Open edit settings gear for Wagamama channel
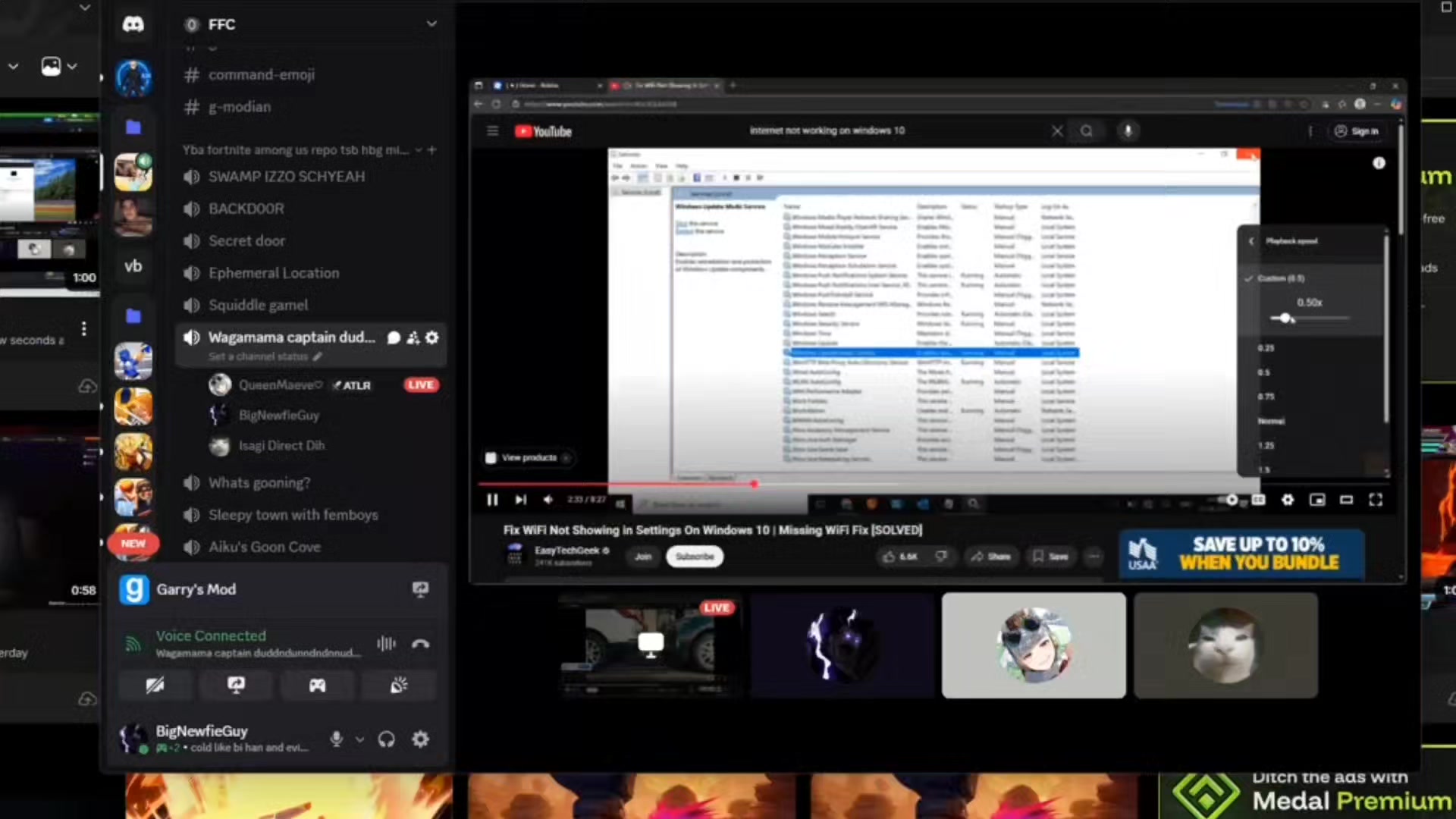 432,337
